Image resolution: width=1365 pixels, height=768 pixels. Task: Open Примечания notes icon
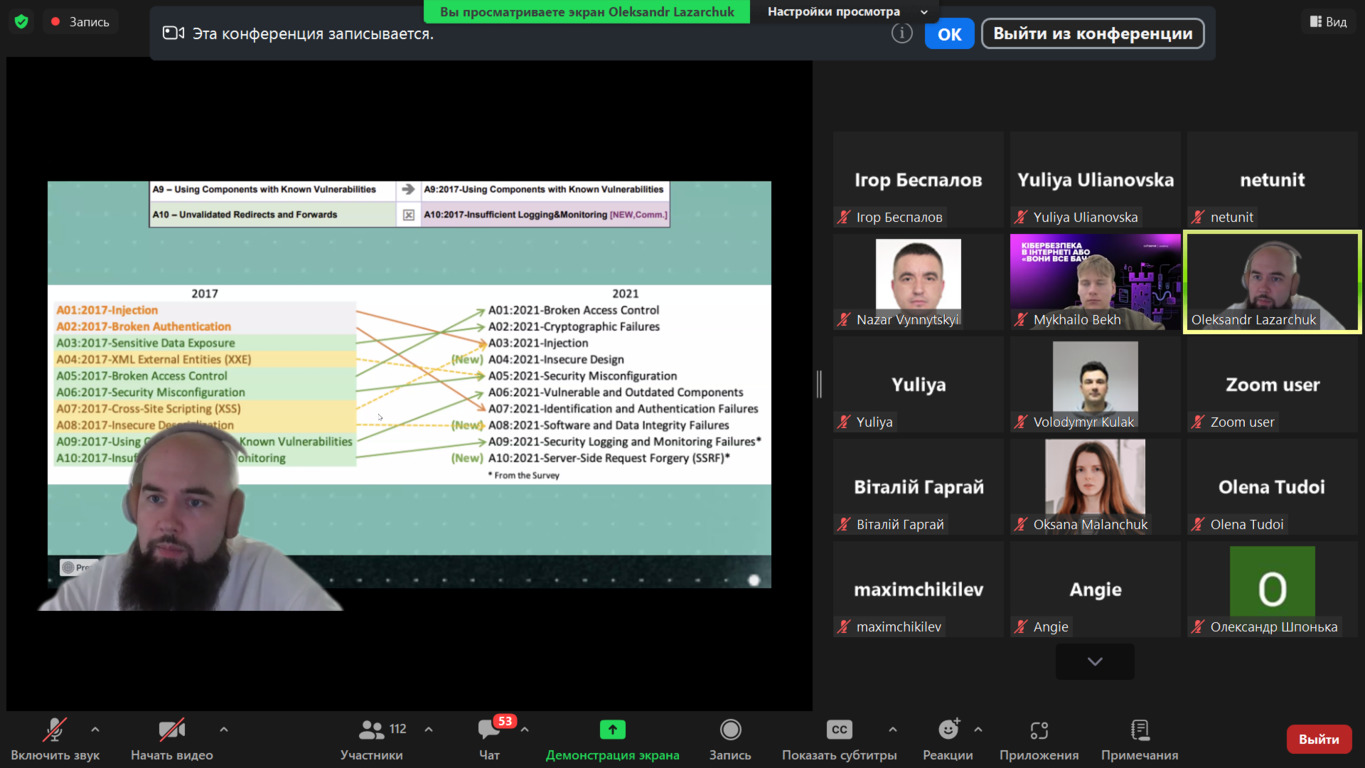[1139, 730]
